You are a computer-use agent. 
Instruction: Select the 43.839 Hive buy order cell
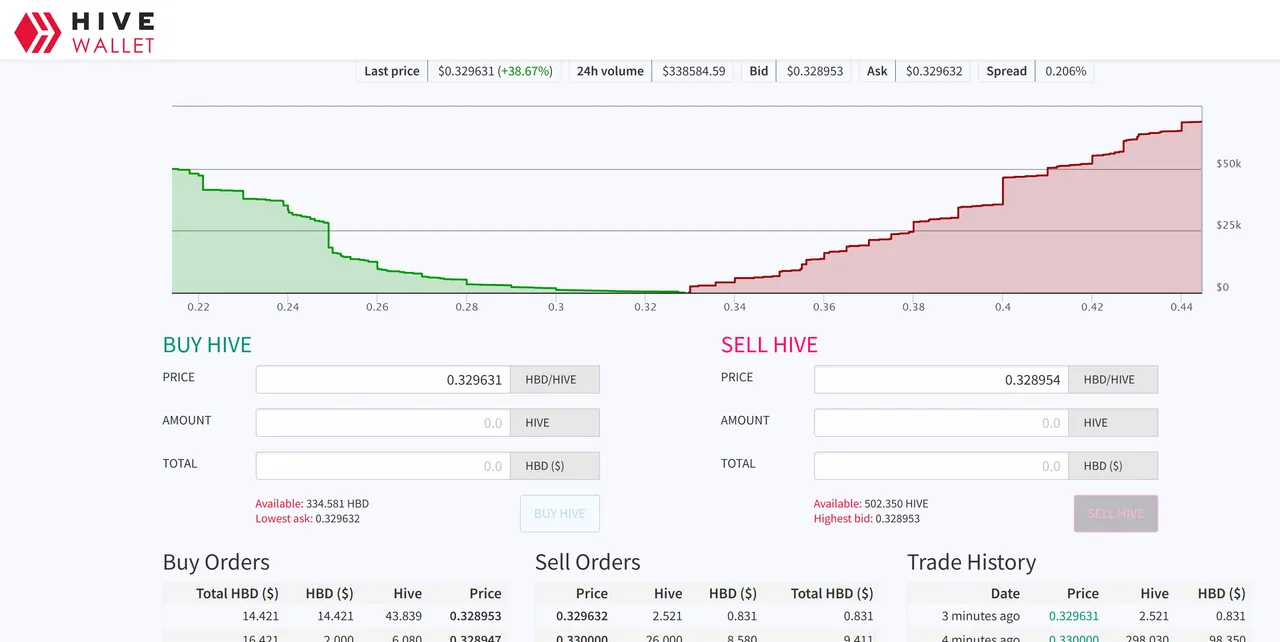(402, 616)
